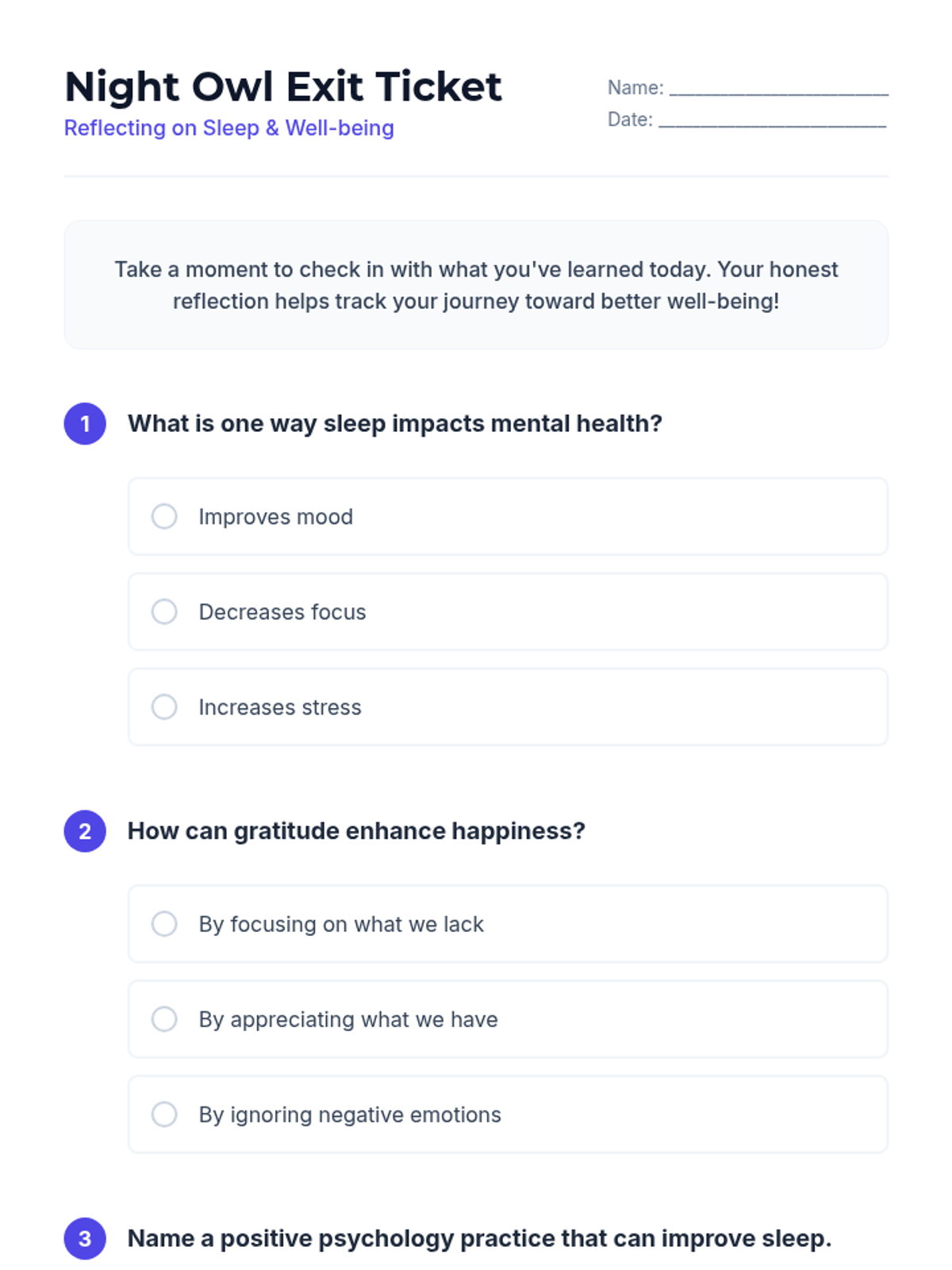Click the question 1 number badge
The width and height of the screenshot is (952, 1270).
[x=85, y=424]
